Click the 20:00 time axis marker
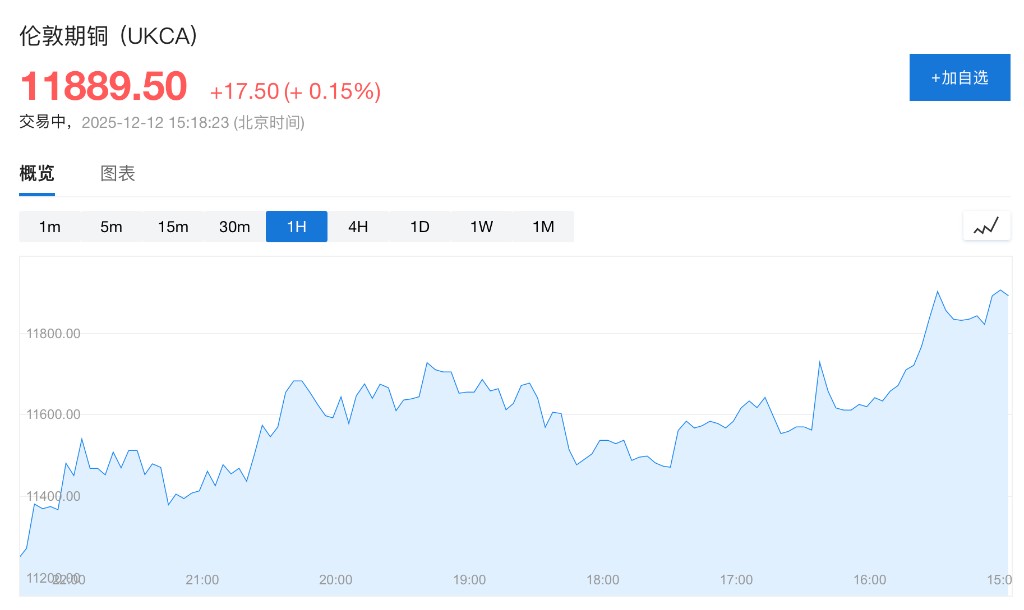This screenshot has height=610, width=1024. (x=336, y=580)
